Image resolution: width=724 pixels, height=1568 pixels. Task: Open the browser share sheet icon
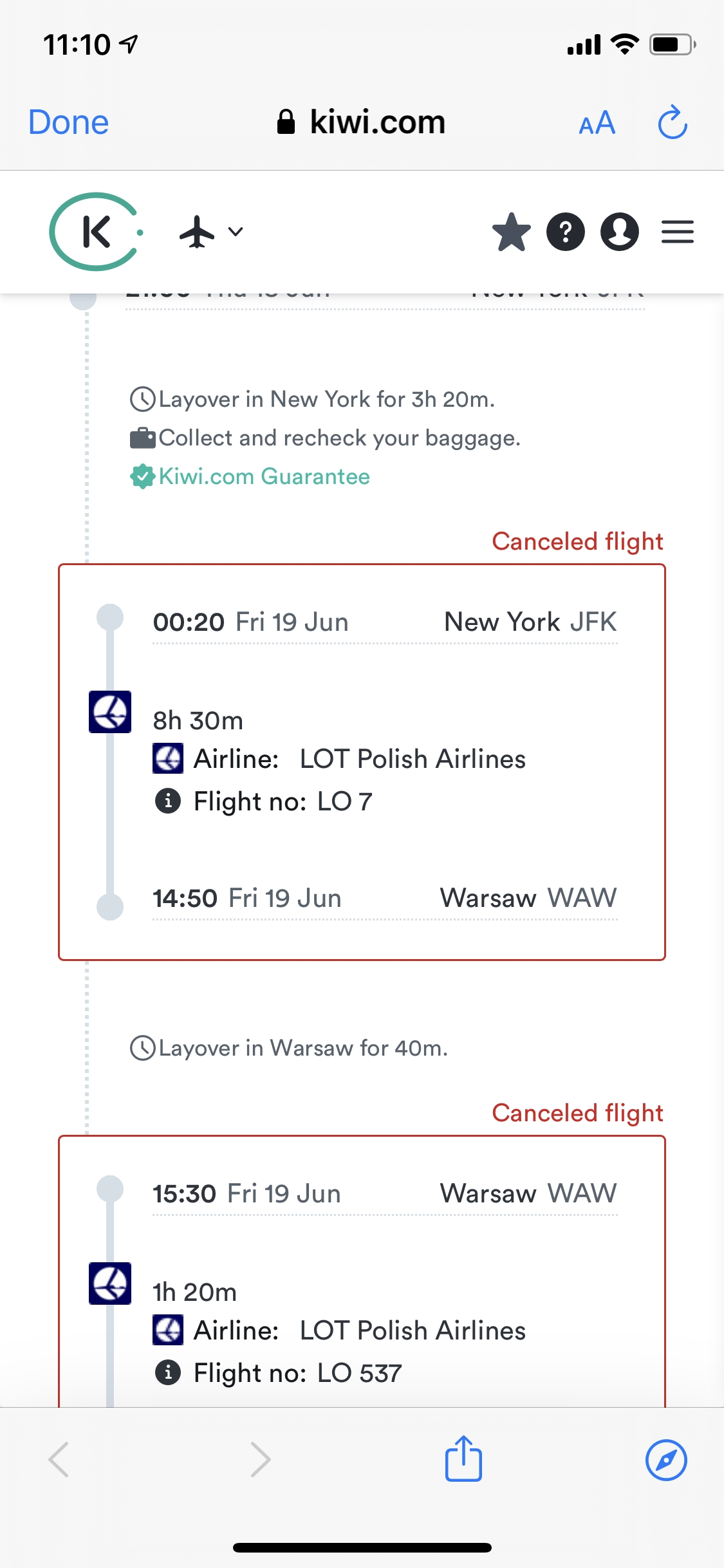tap(463, 1459)
